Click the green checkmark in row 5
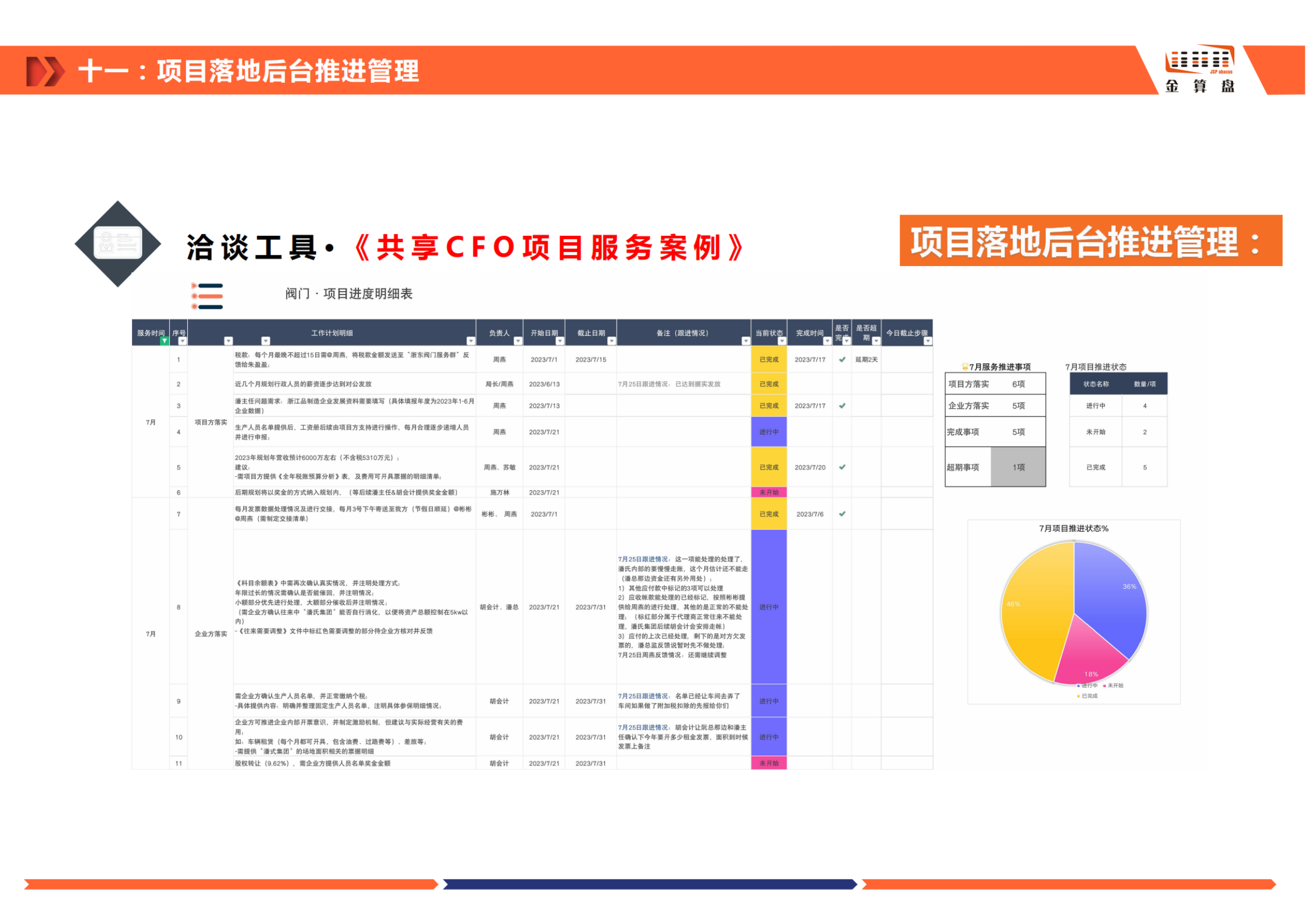The height and width of the screenshot is (924, 1307). [842, 467]
